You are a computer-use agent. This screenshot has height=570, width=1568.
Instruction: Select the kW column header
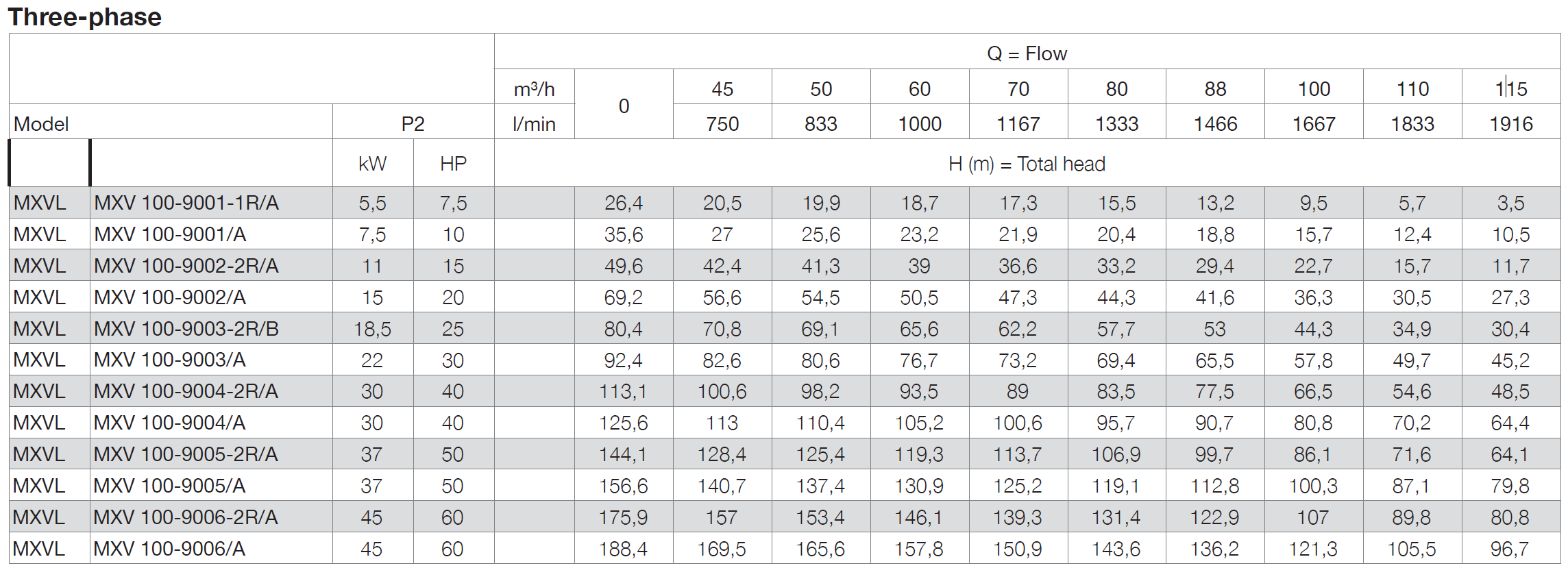click(x=372, y=164)
